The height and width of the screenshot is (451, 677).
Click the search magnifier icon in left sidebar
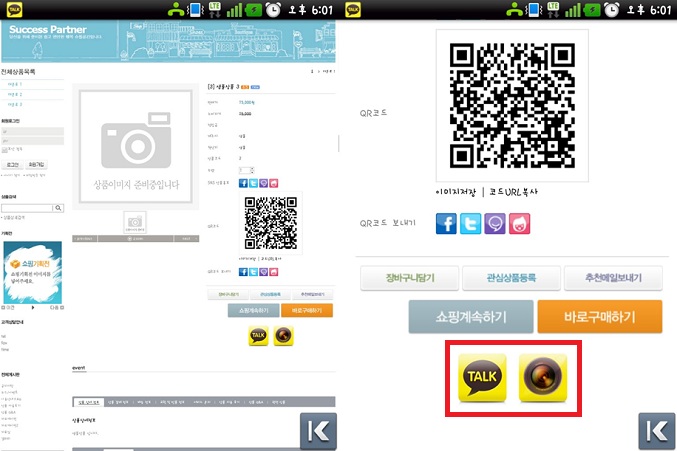(x=58, y=208)
